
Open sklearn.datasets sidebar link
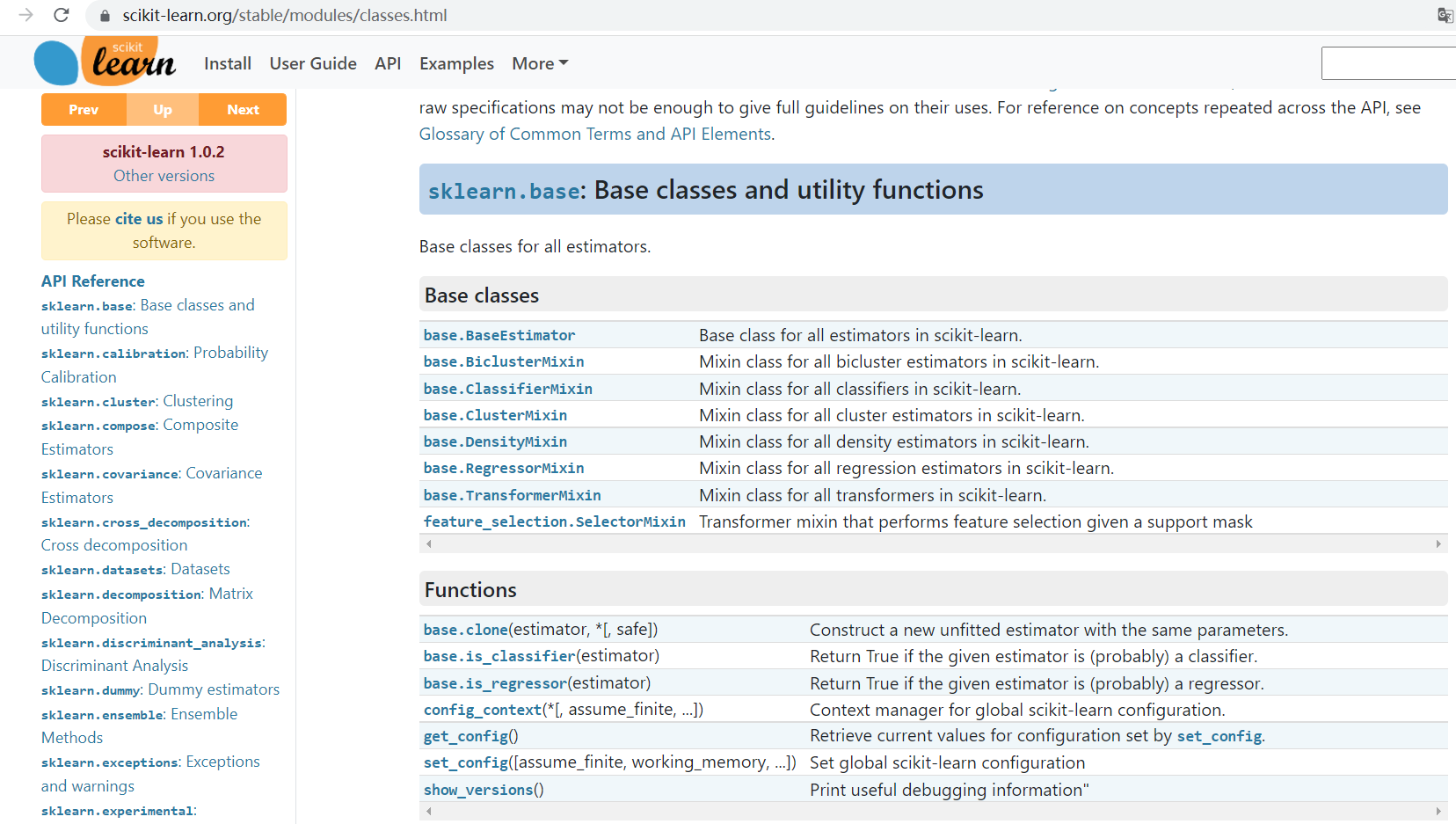(x=135, y=570)
